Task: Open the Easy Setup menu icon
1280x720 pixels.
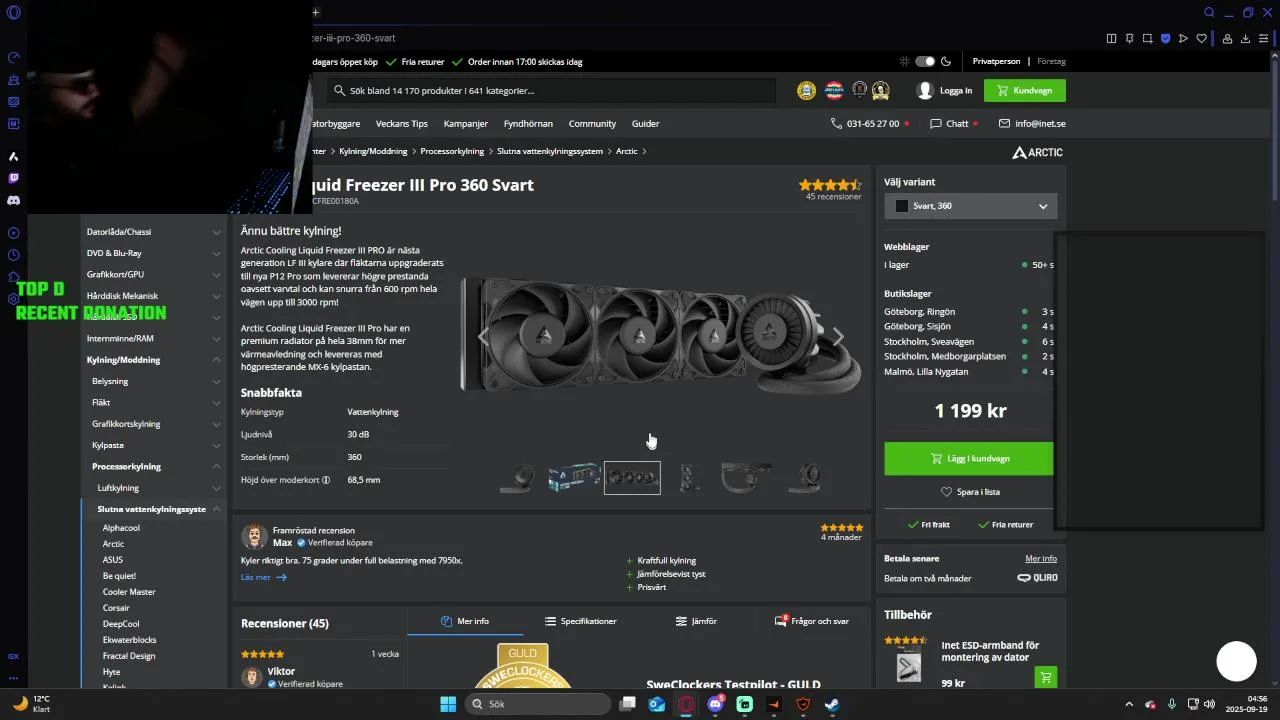Action: [x=1264, y=39]
